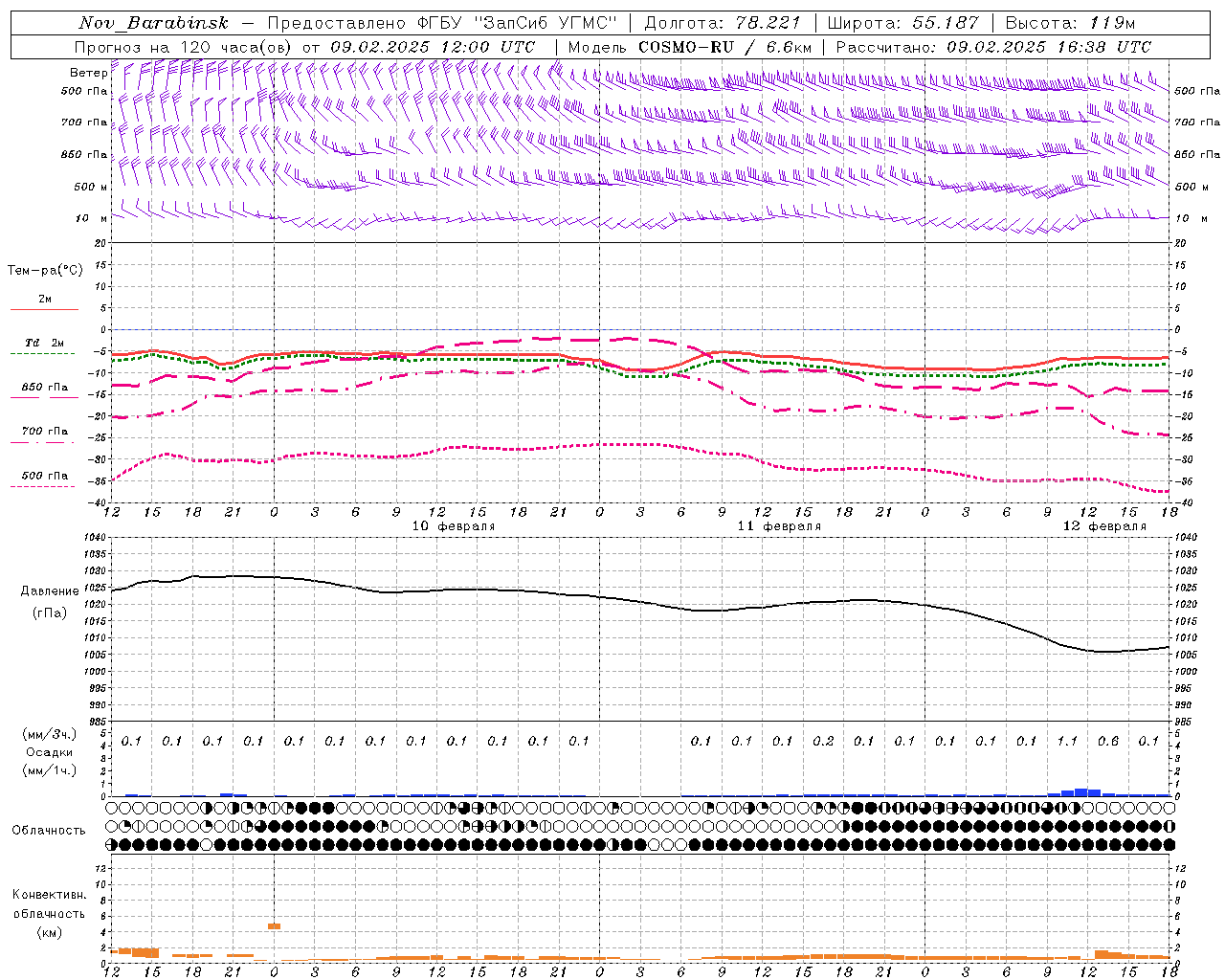Click the Долгота: 78.221 value
Viewport: 1225px width, 980px height.
[722, 23]
